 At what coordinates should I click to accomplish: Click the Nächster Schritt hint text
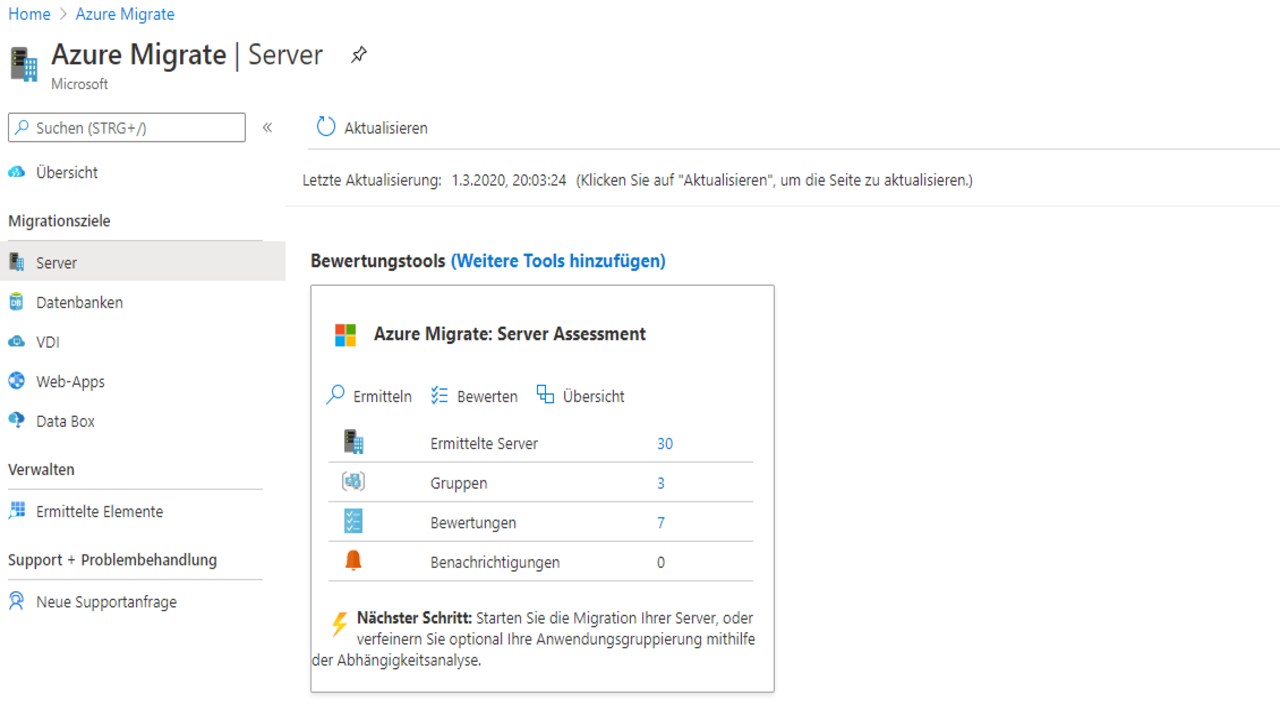[534, 639]
